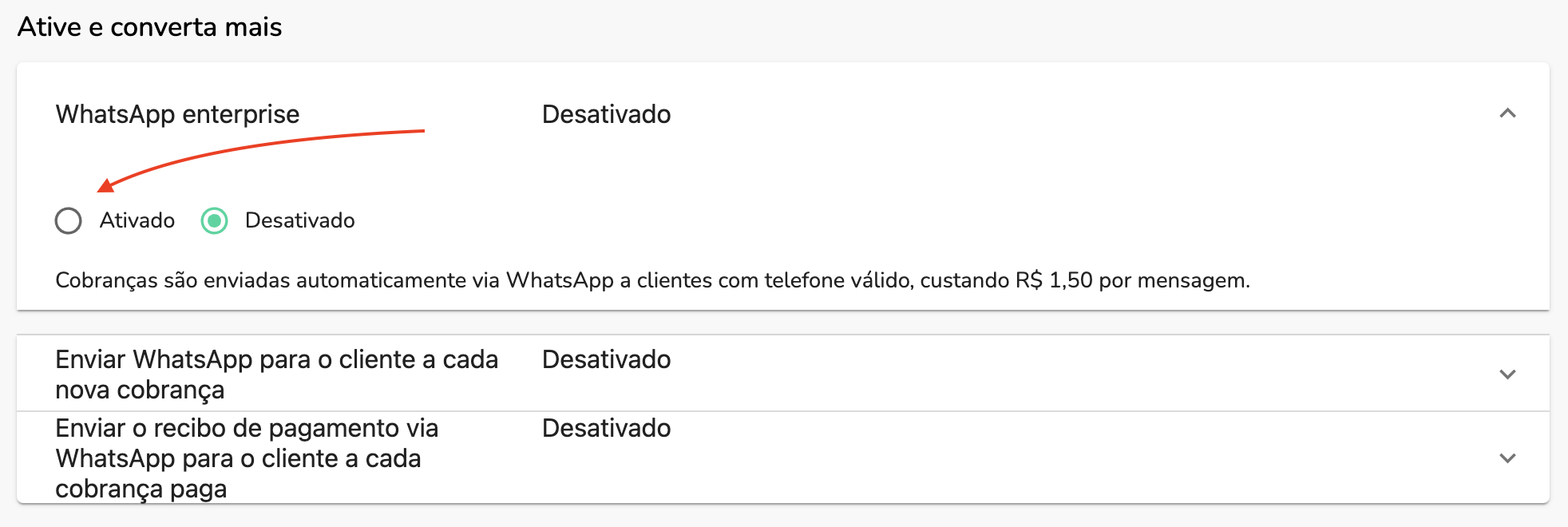Viewport: 1568px width, 527px height.
Task: Click the WhatsApp enterprise settings card
Action: [x=782, y=184]
